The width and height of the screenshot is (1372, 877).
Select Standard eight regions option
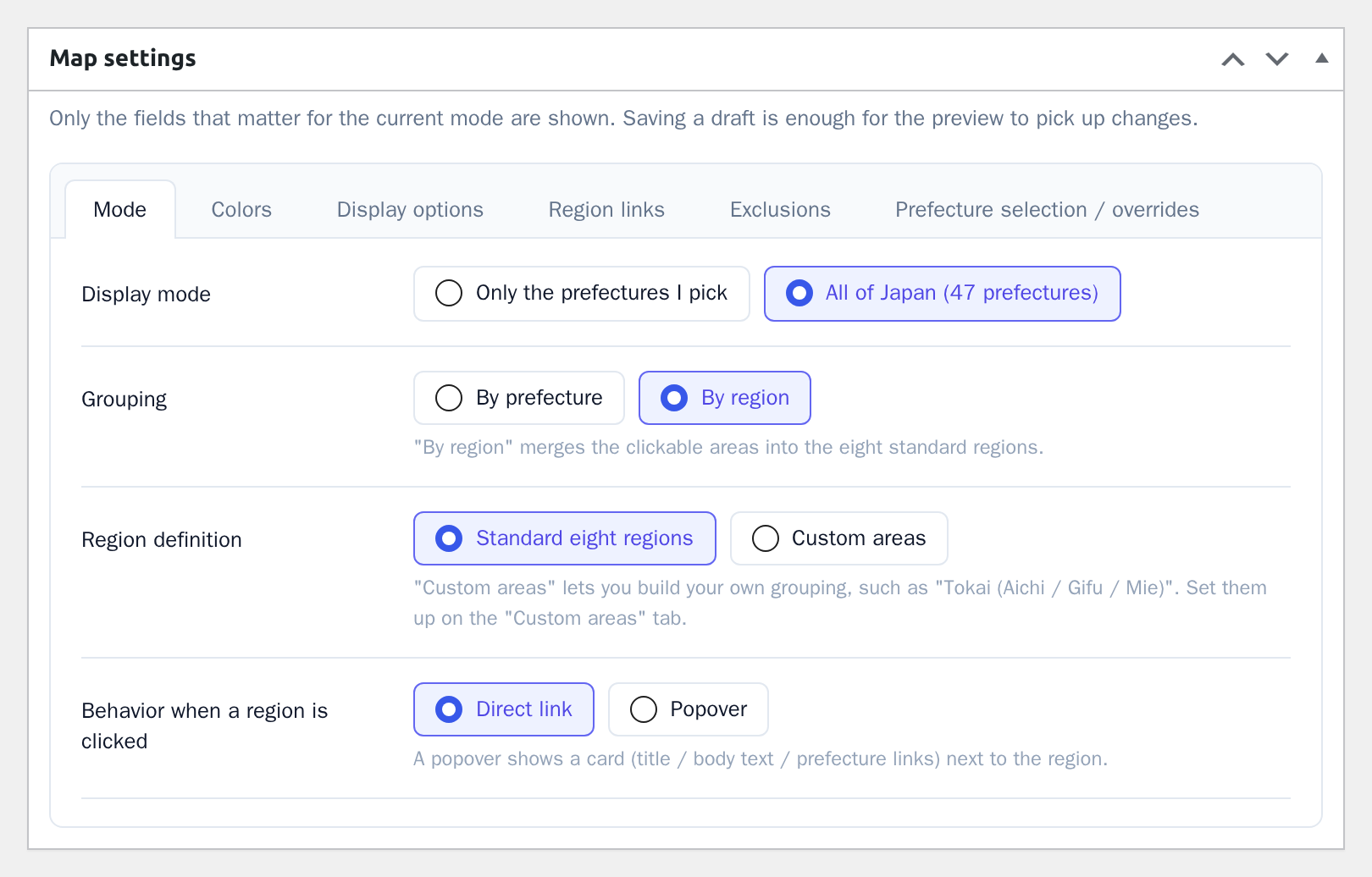(565, 538)
